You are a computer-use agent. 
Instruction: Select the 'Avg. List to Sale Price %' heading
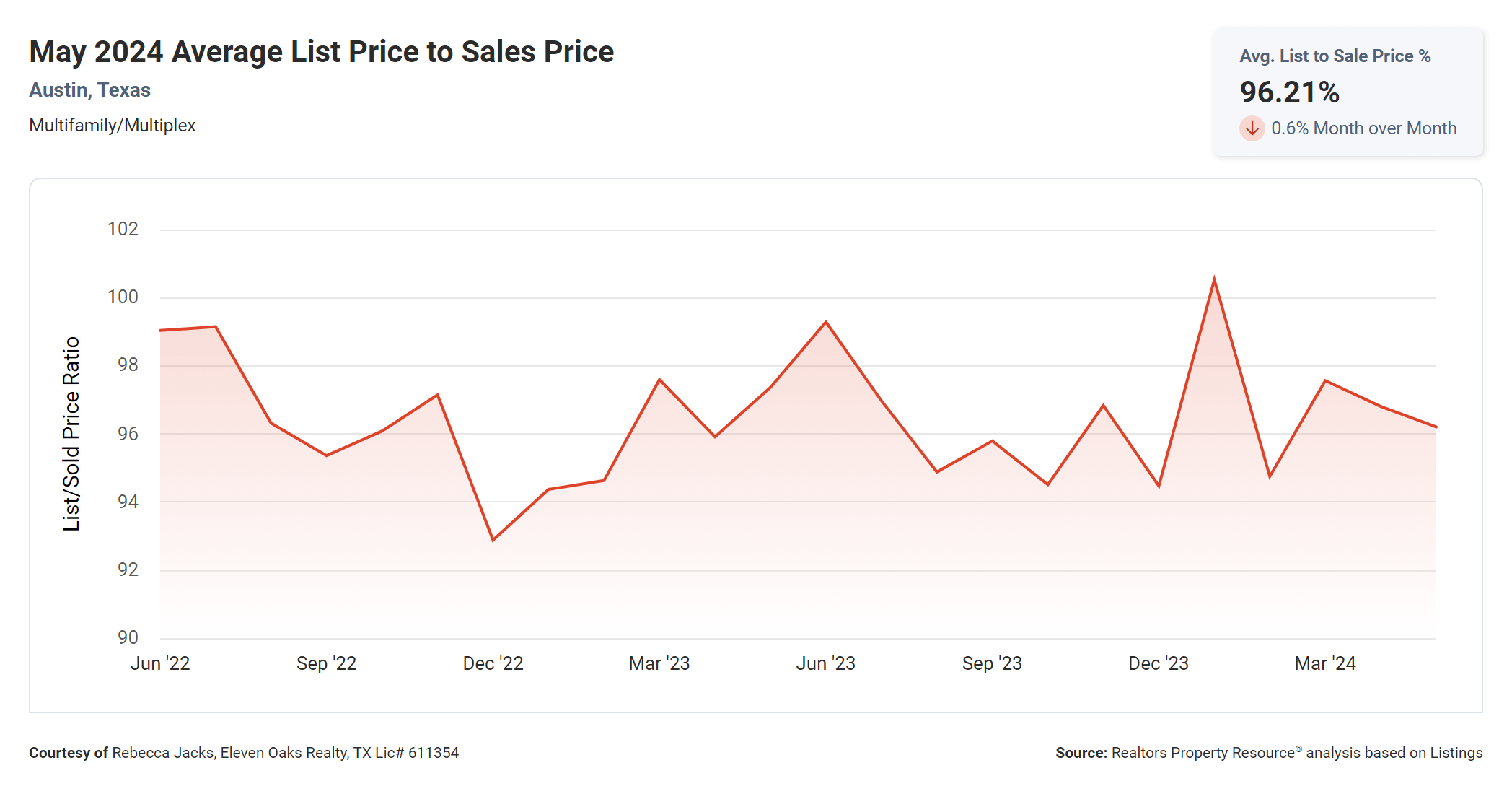click(1335, 56)
